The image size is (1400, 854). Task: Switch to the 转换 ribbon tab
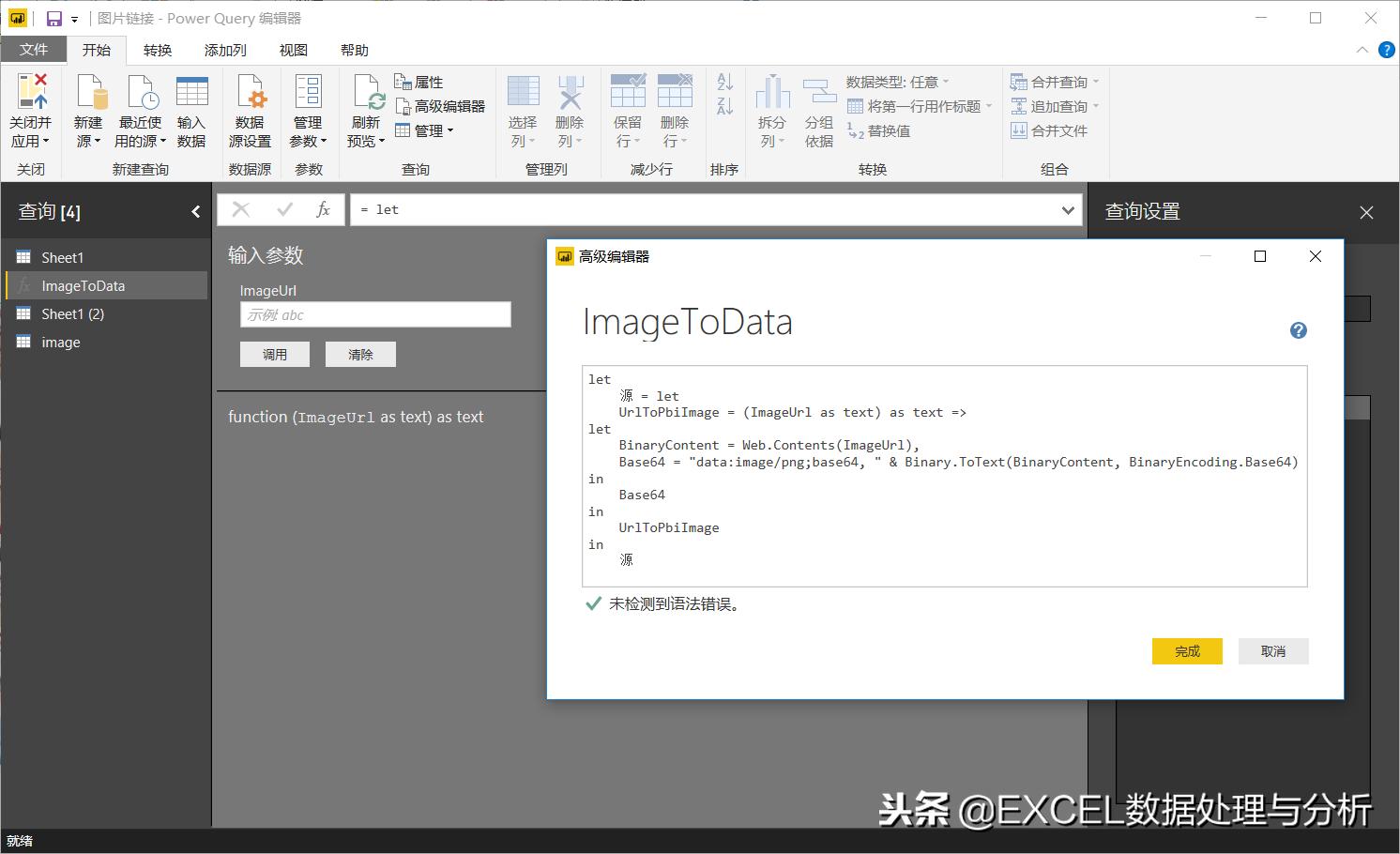[158, 50]
